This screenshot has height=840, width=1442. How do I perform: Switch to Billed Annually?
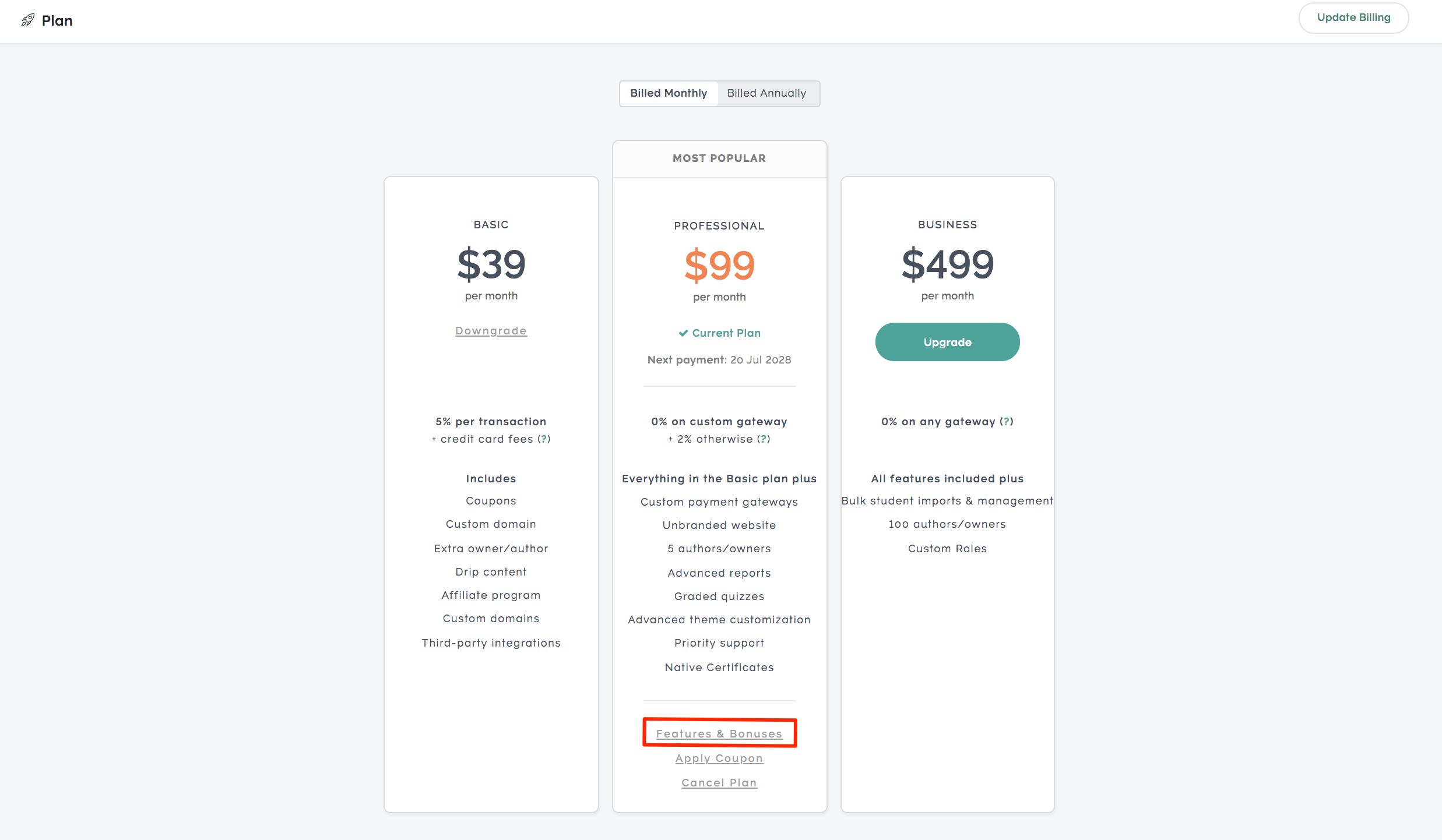click(767, 93)
